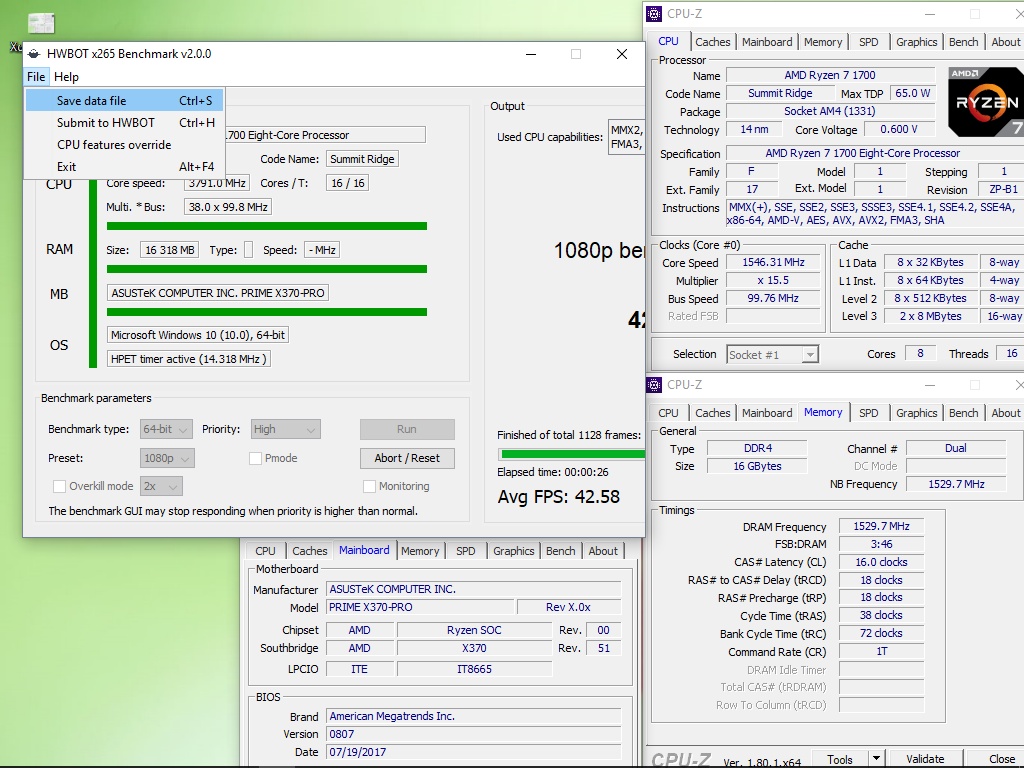Open Mainboard tab in Memory CPU-Z window

[x=767, y=413]
